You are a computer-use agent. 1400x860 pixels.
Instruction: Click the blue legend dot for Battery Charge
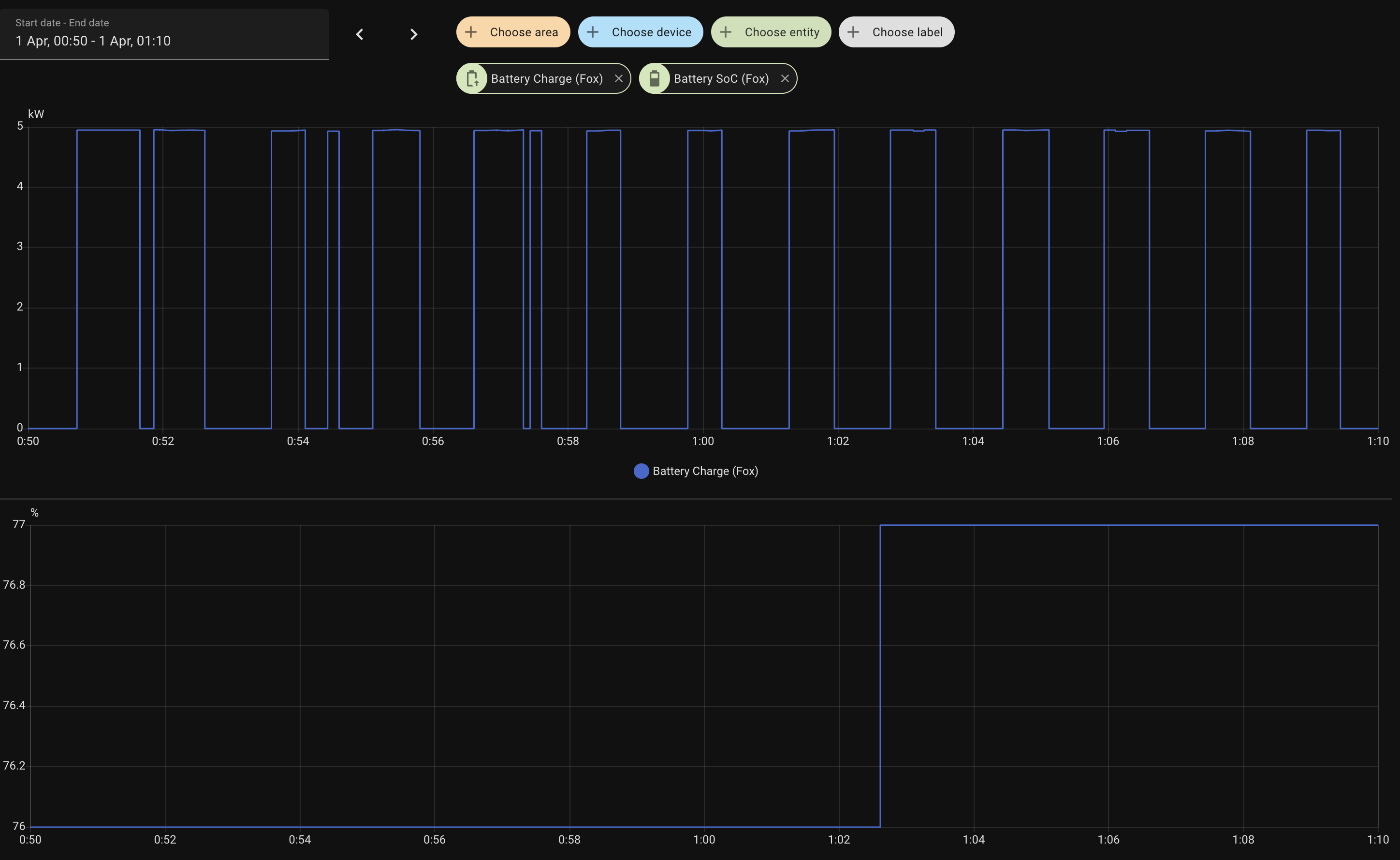coord(641,471)
